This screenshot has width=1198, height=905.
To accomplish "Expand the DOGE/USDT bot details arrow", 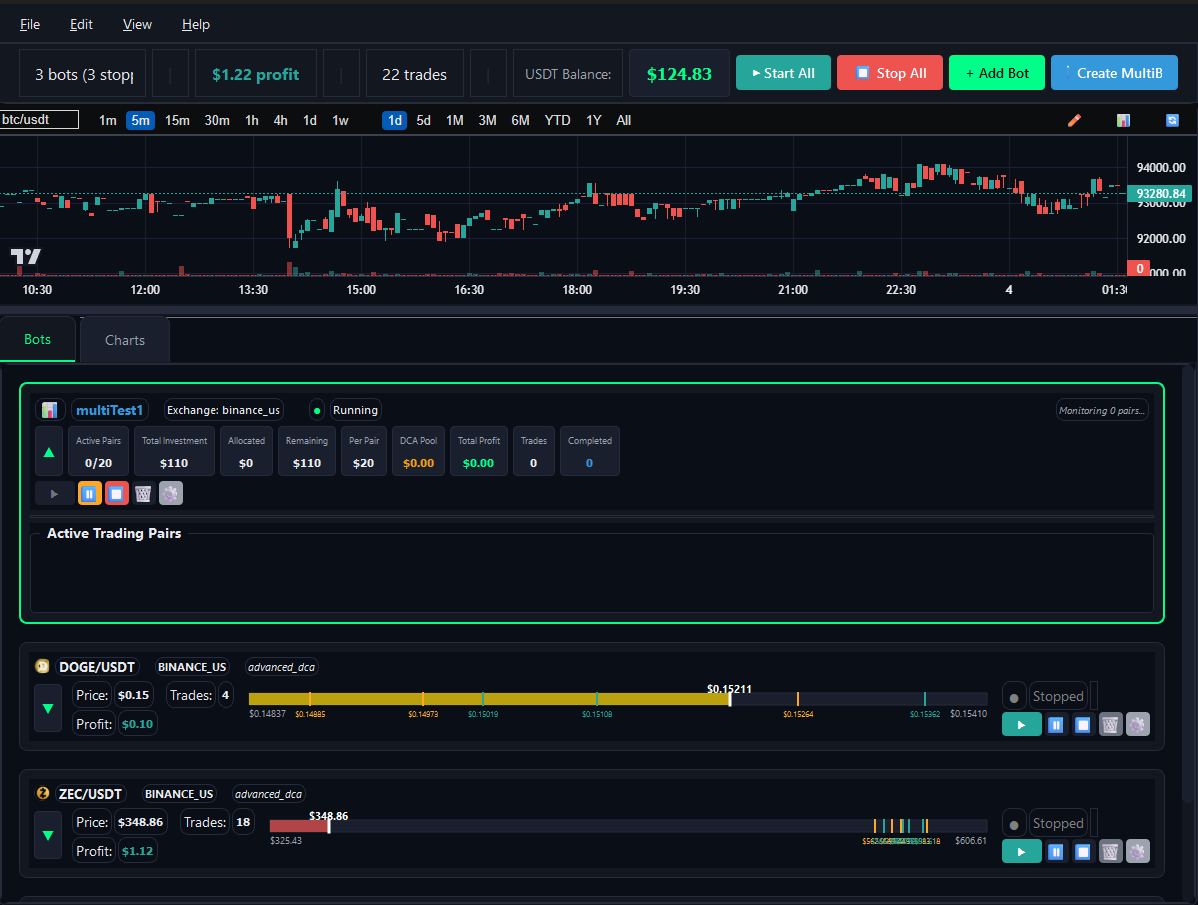I will [x=47, y=708].
